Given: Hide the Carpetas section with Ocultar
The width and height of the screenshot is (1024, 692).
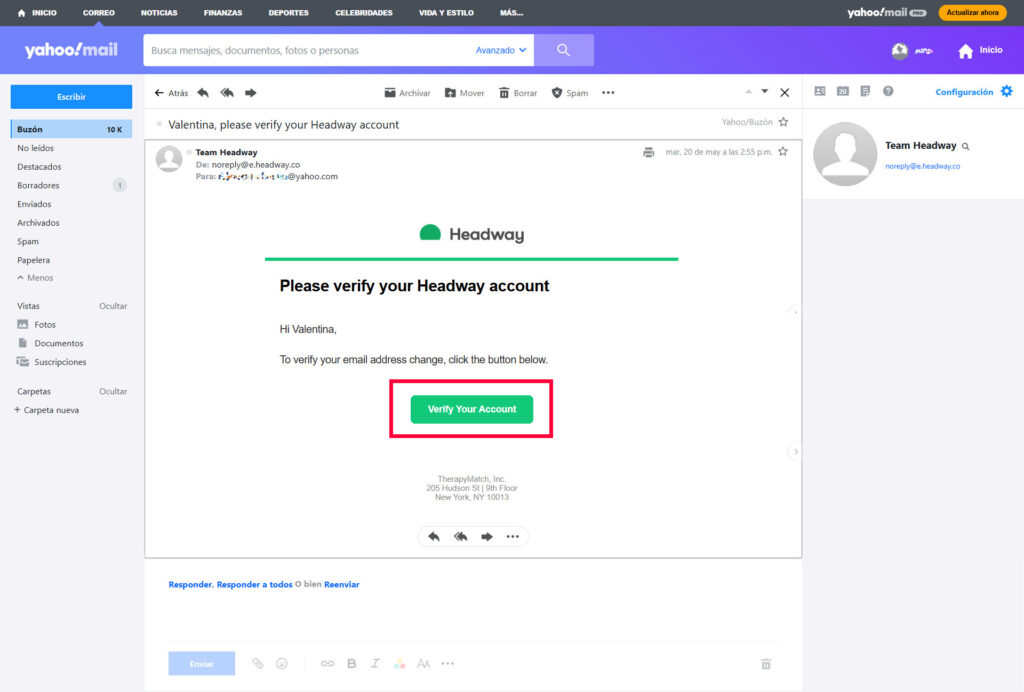Looking at the screenshot, I should 113,392.
